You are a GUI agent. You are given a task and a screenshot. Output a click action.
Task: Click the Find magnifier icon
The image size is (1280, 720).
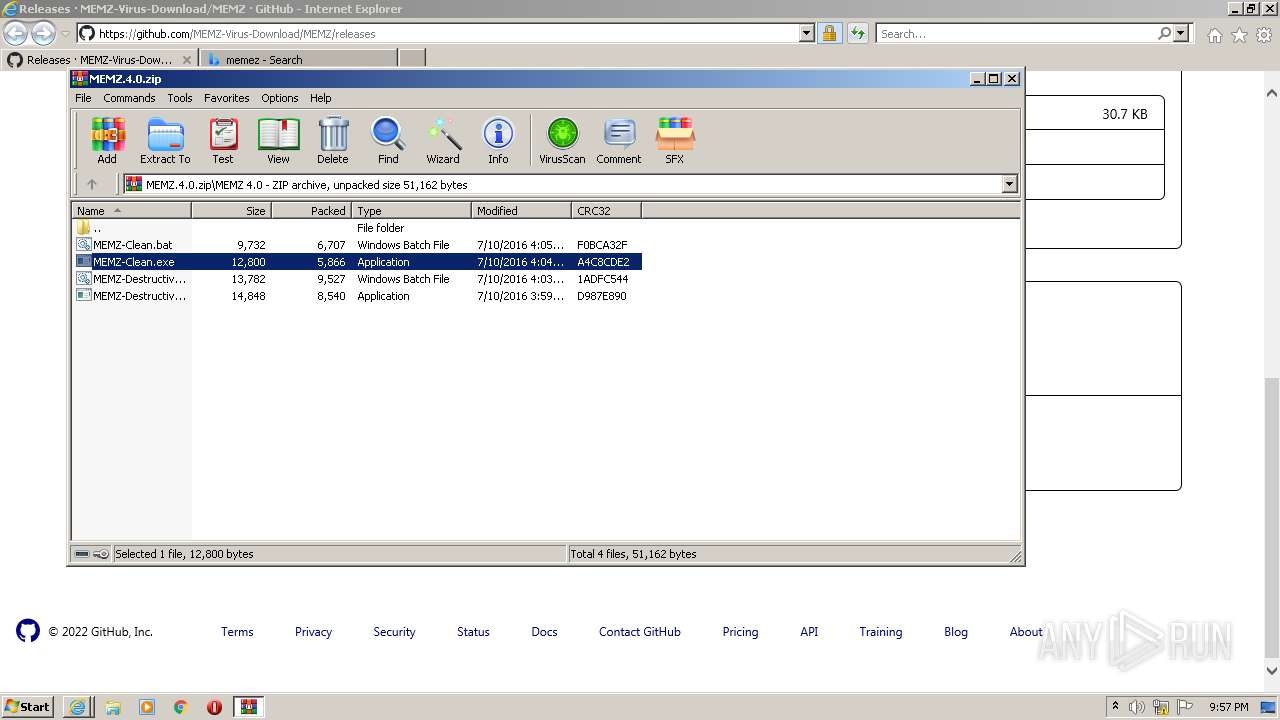[388, 140]
